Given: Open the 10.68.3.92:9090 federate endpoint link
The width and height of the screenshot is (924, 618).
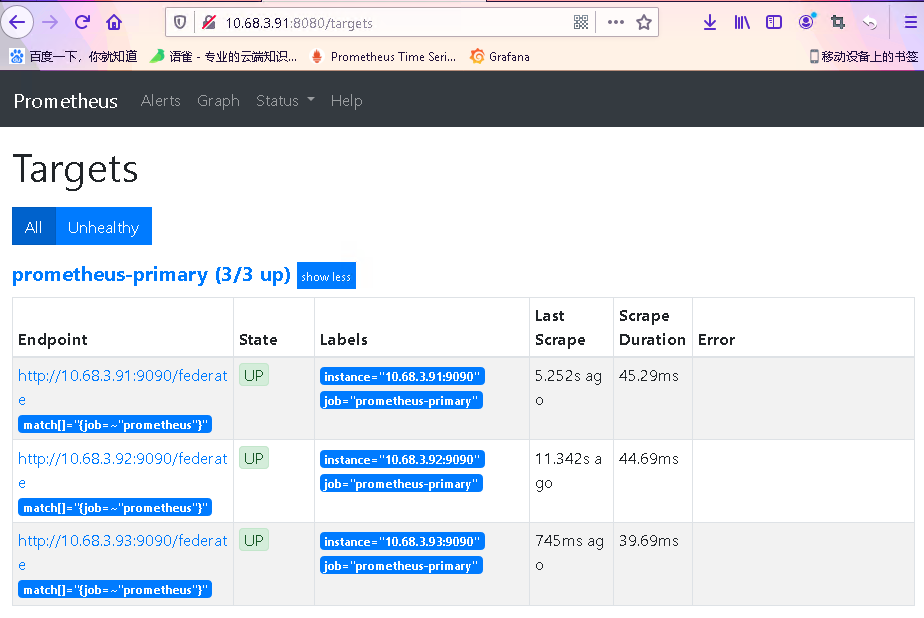Looking at the screenshot, I should (x=123, y=470).
